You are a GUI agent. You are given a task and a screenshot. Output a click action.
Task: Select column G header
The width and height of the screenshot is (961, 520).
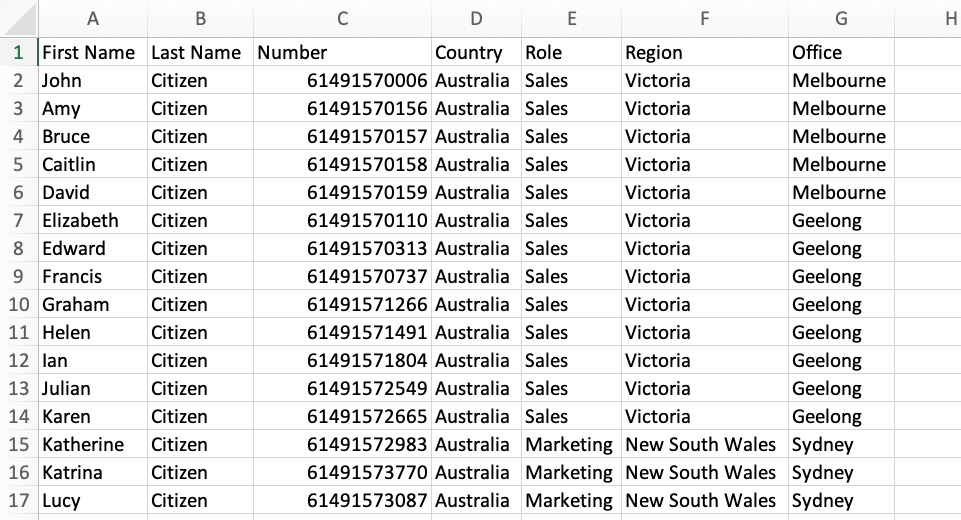coord(841,18)
